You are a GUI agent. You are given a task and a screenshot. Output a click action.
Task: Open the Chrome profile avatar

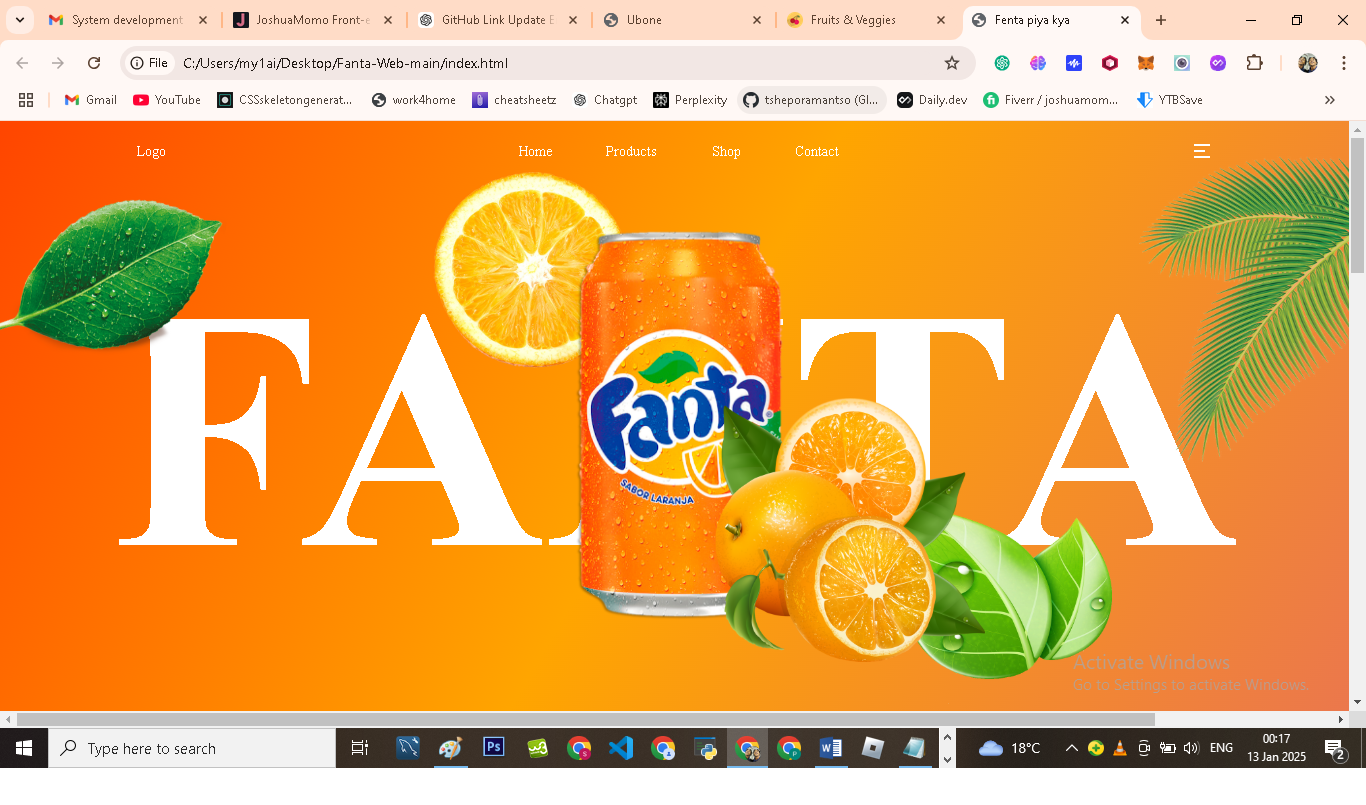coord(1308,63)
